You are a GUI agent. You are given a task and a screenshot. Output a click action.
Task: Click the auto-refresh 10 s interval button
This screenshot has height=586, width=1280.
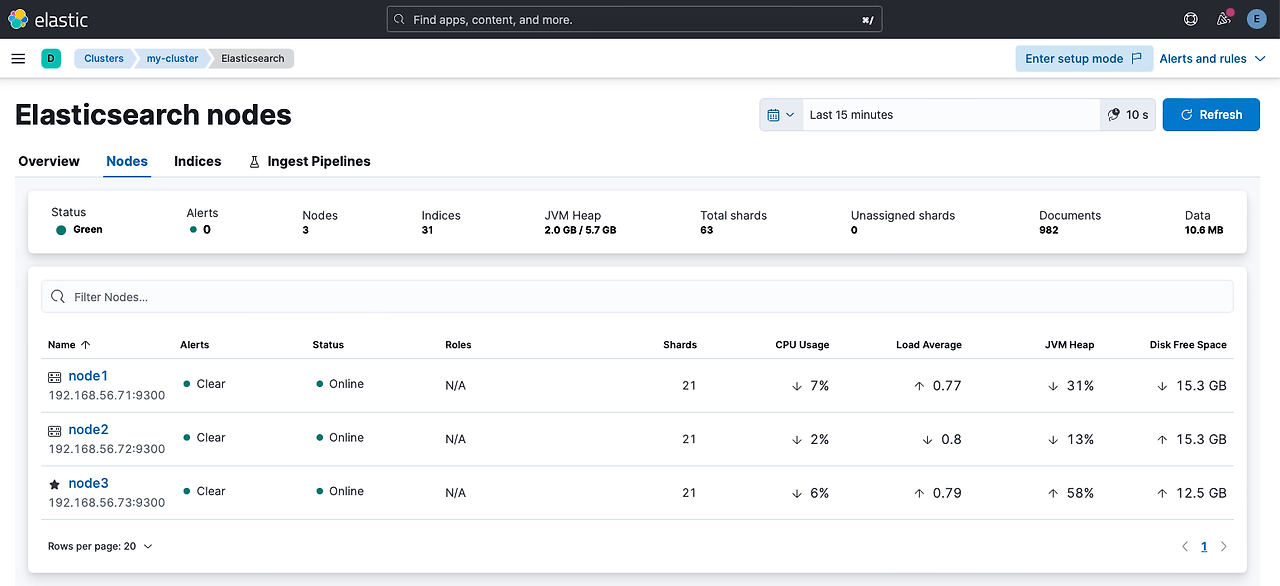[1128, 115]
